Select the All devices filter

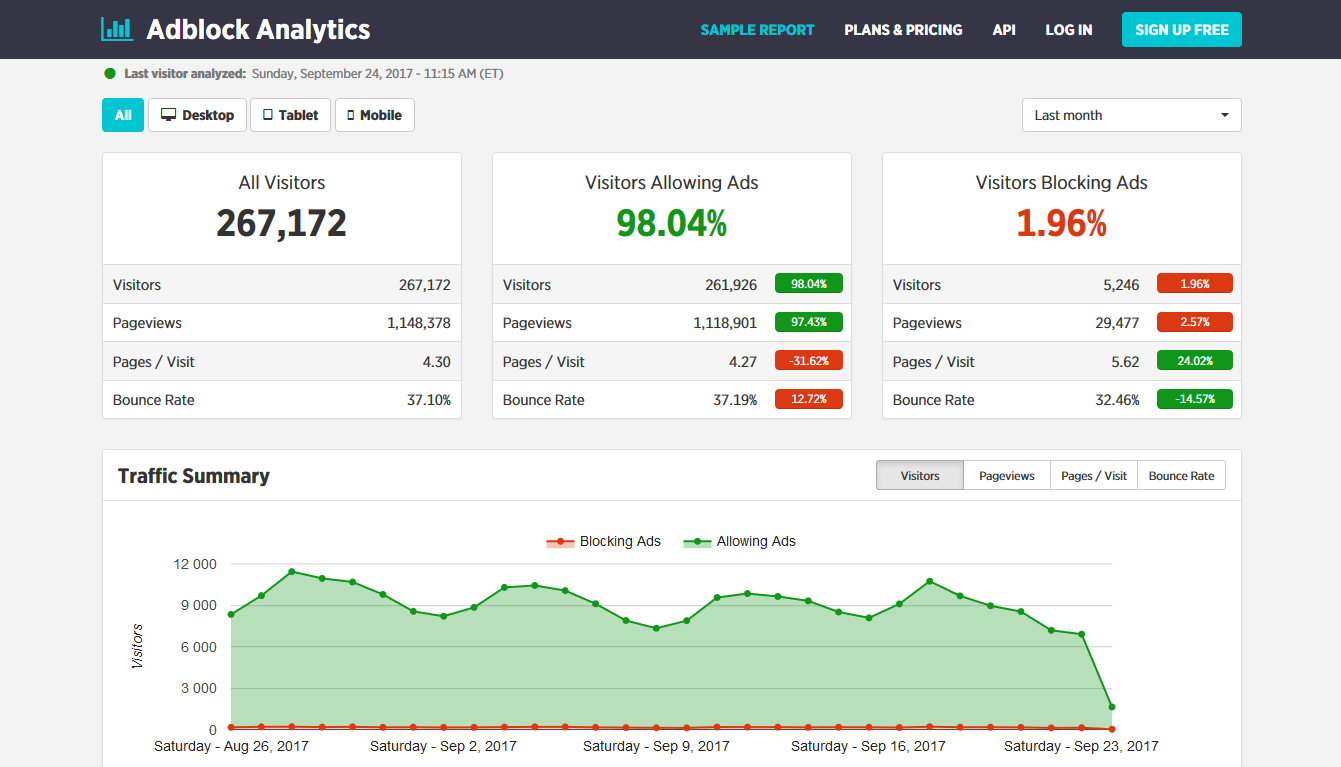click(122, 115)
